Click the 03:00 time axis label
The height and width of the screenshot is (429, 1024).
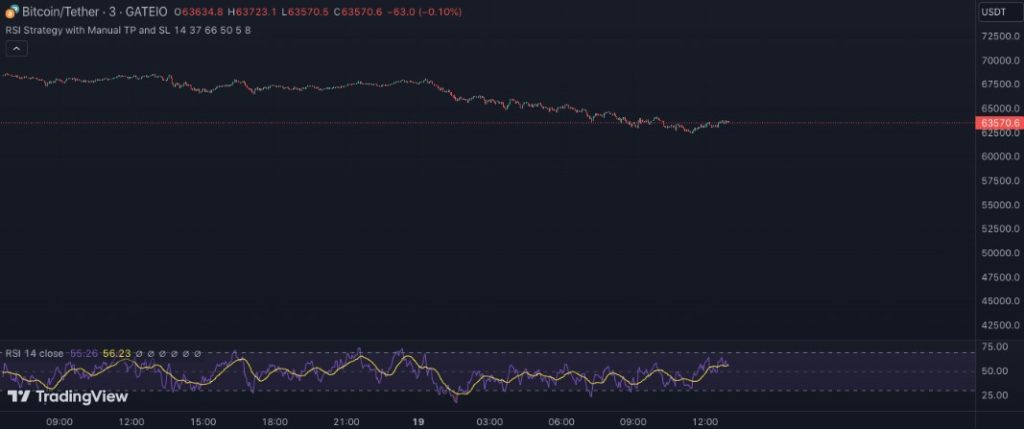tap(490, 422)
